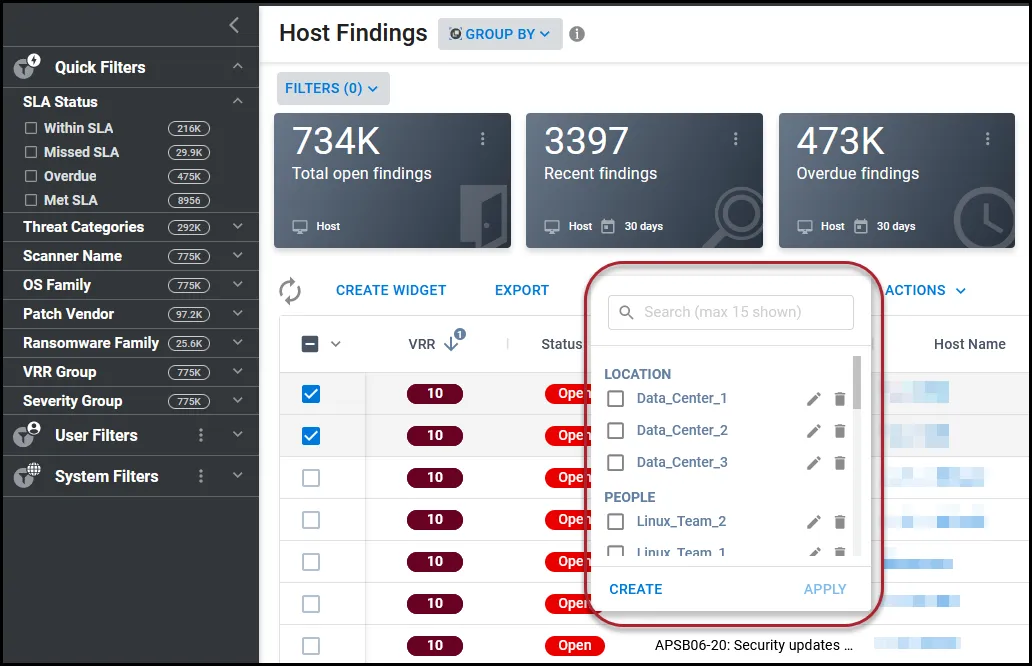Viewport: 1032px width, 666px height.
Task: Edit the Data_Center_3 tag
Action: coord(813,463)
